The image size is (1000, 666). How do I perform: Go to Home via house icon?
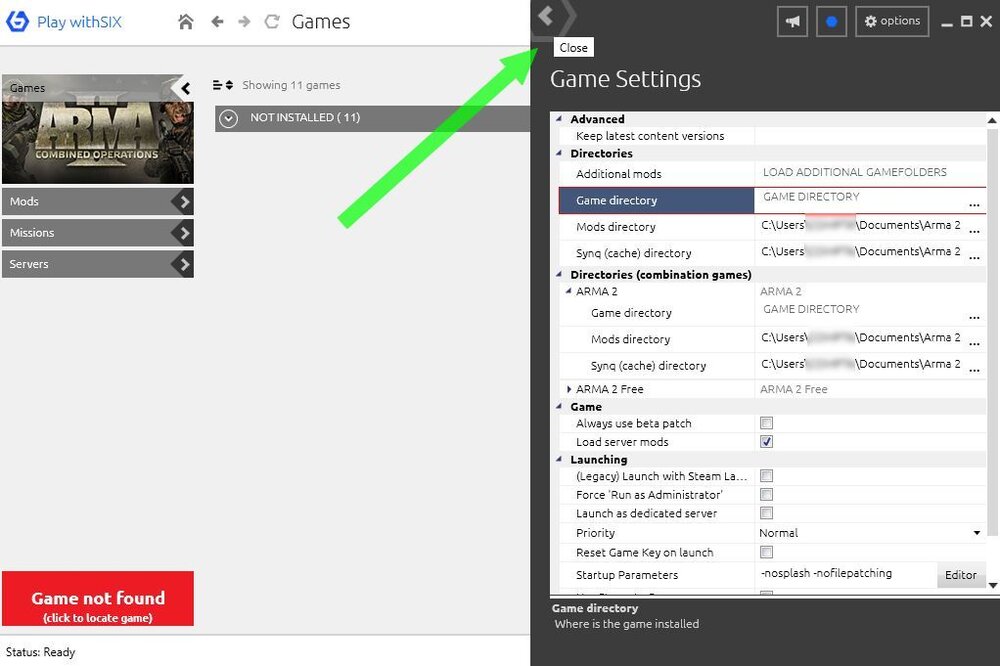(x=186, y=22)
